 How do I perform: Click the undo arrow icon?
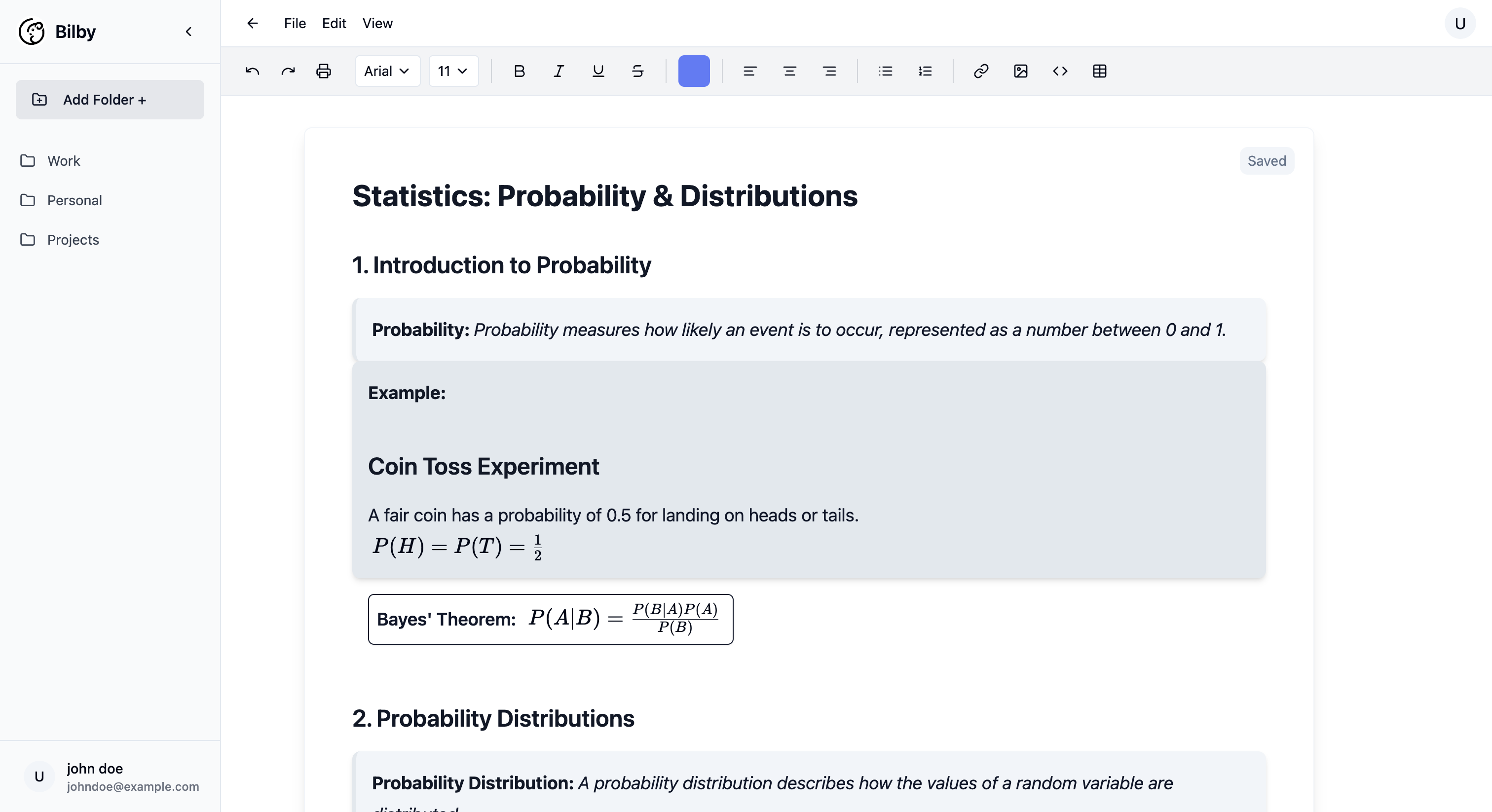pos(253,71)
